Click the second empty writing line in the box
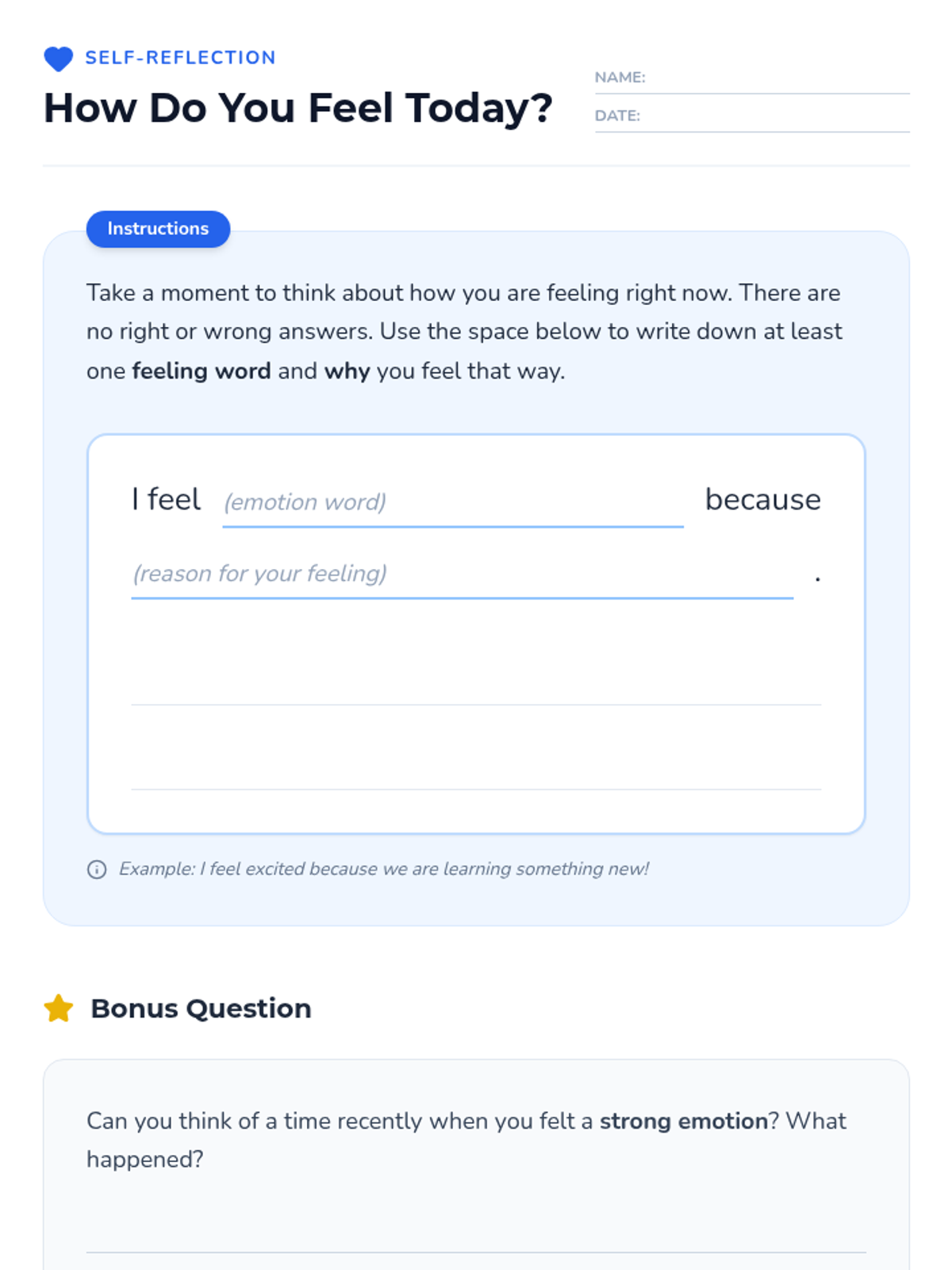Image resolution: width=952 pixels, height=1270 pixels. coord(476,773)
